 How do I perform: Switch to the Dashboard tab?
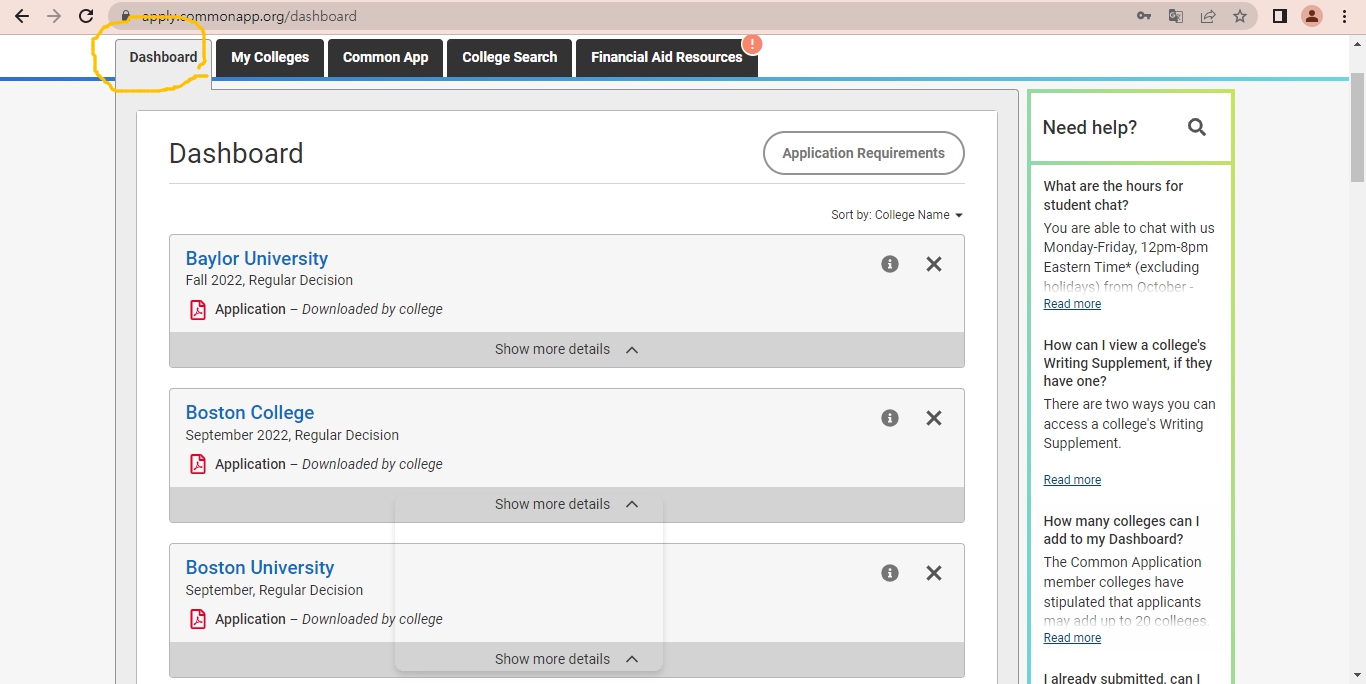pyautogui.click(x=163, y=57)
